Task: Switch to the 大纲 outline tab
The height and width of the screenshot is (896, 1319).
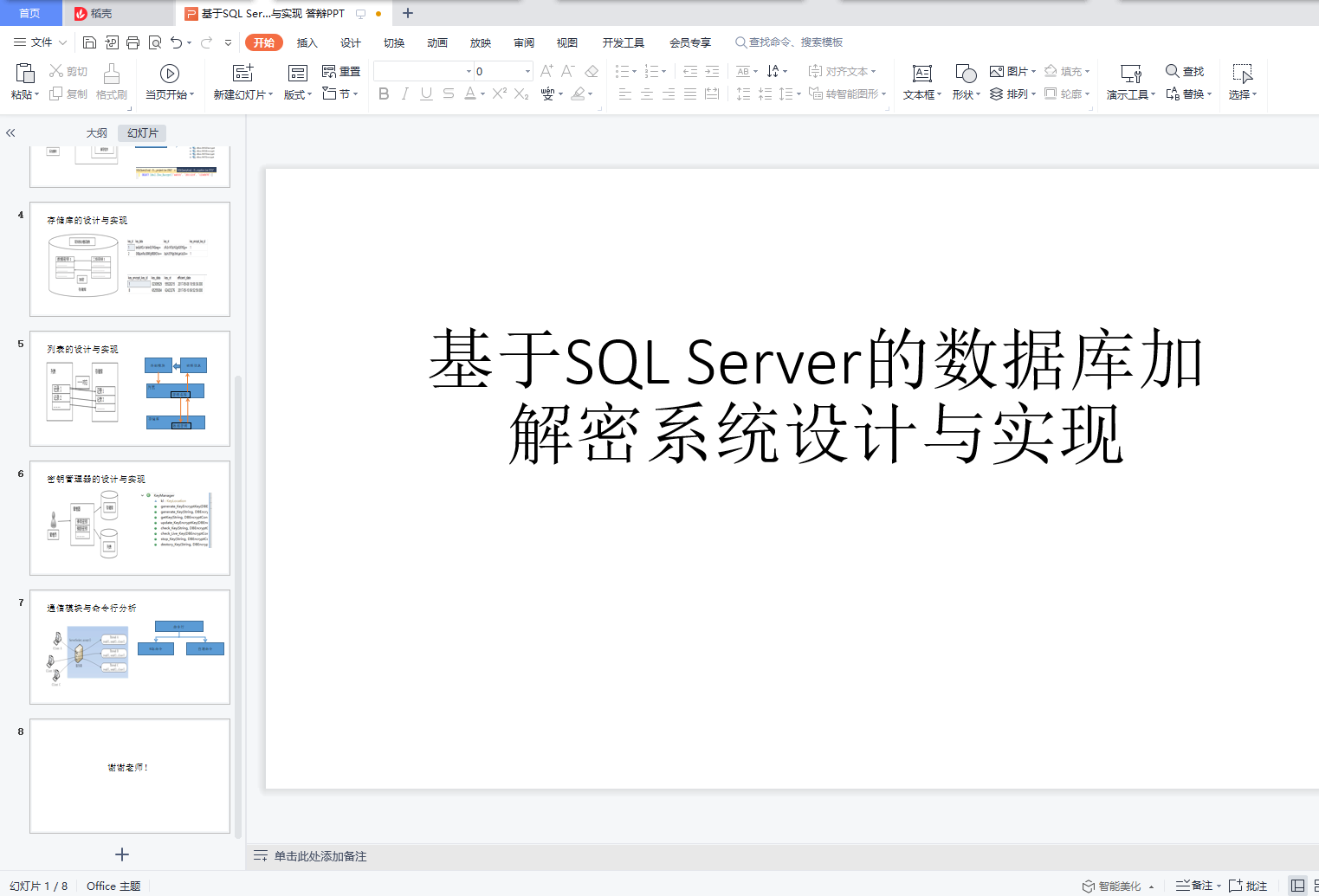Action: tap(97, 133)
